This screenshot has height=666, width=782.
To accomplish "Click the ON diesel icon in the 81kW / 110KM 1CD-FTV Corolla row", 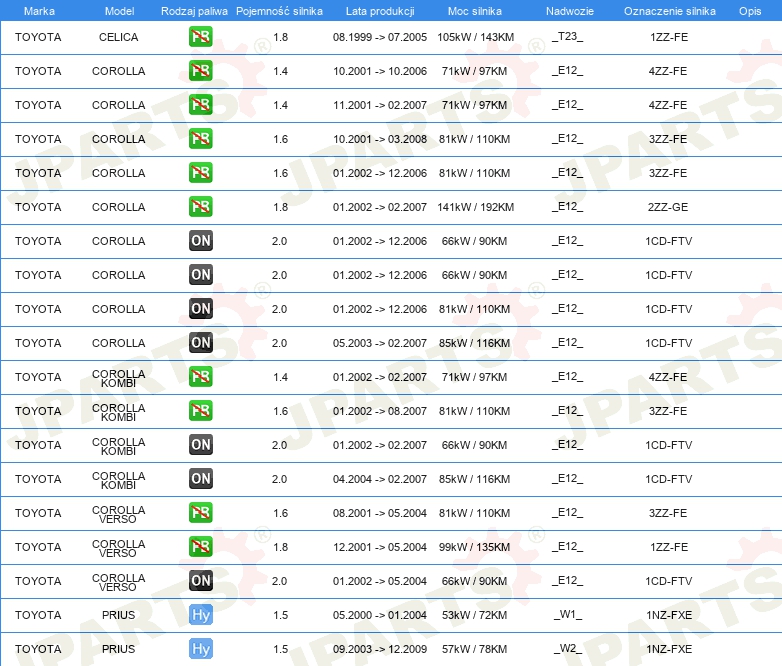I will pyautogui.click(x=200, y=308).
